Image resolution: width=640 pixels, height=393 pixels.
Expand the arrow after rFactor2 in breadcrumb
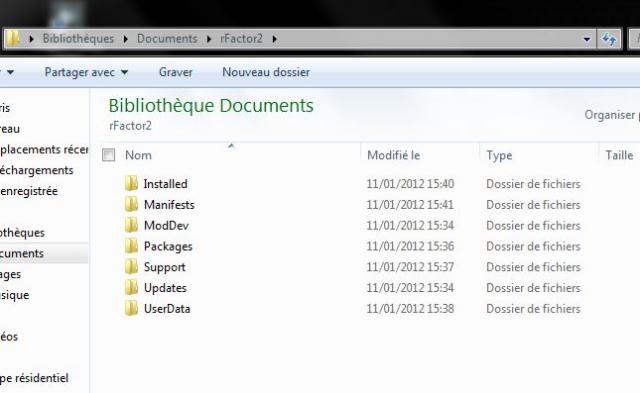275,39
